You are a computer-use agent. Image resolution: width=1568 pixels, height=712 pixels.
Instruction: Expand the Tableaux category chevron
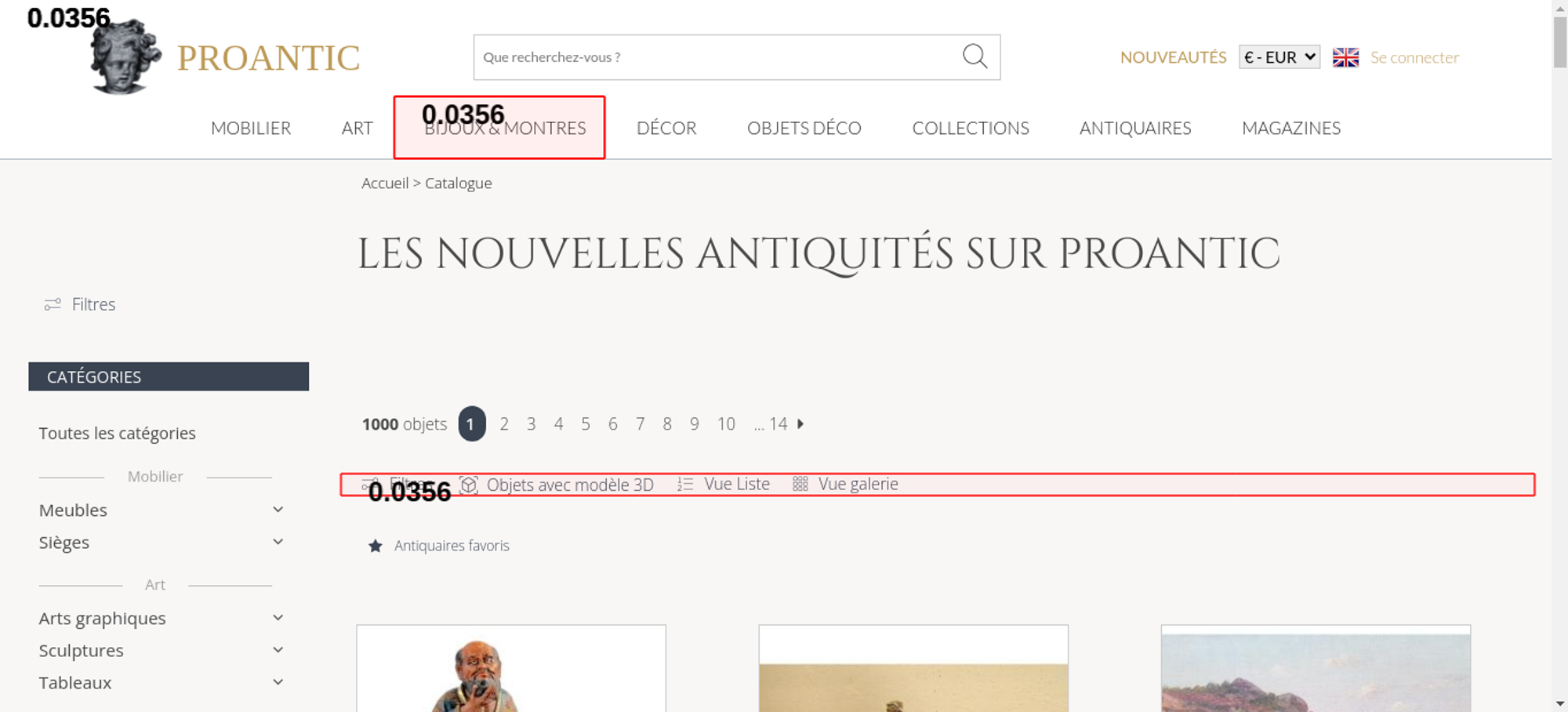tap(278, 682)
